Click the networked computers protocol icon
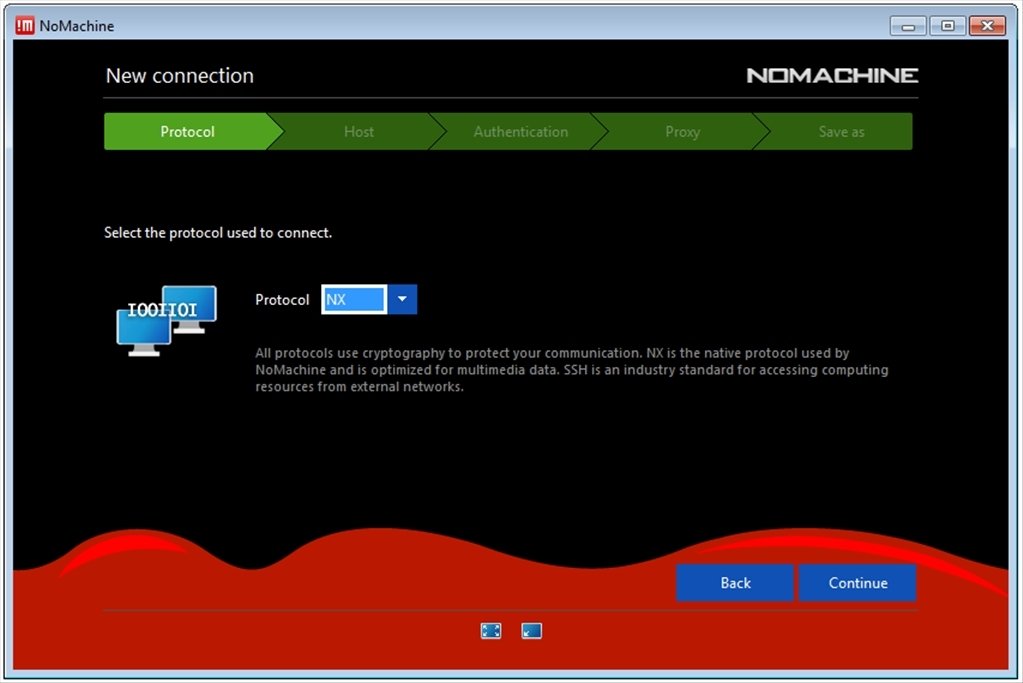The height and width of the screenshot is (683, 1023). [166, 320]
